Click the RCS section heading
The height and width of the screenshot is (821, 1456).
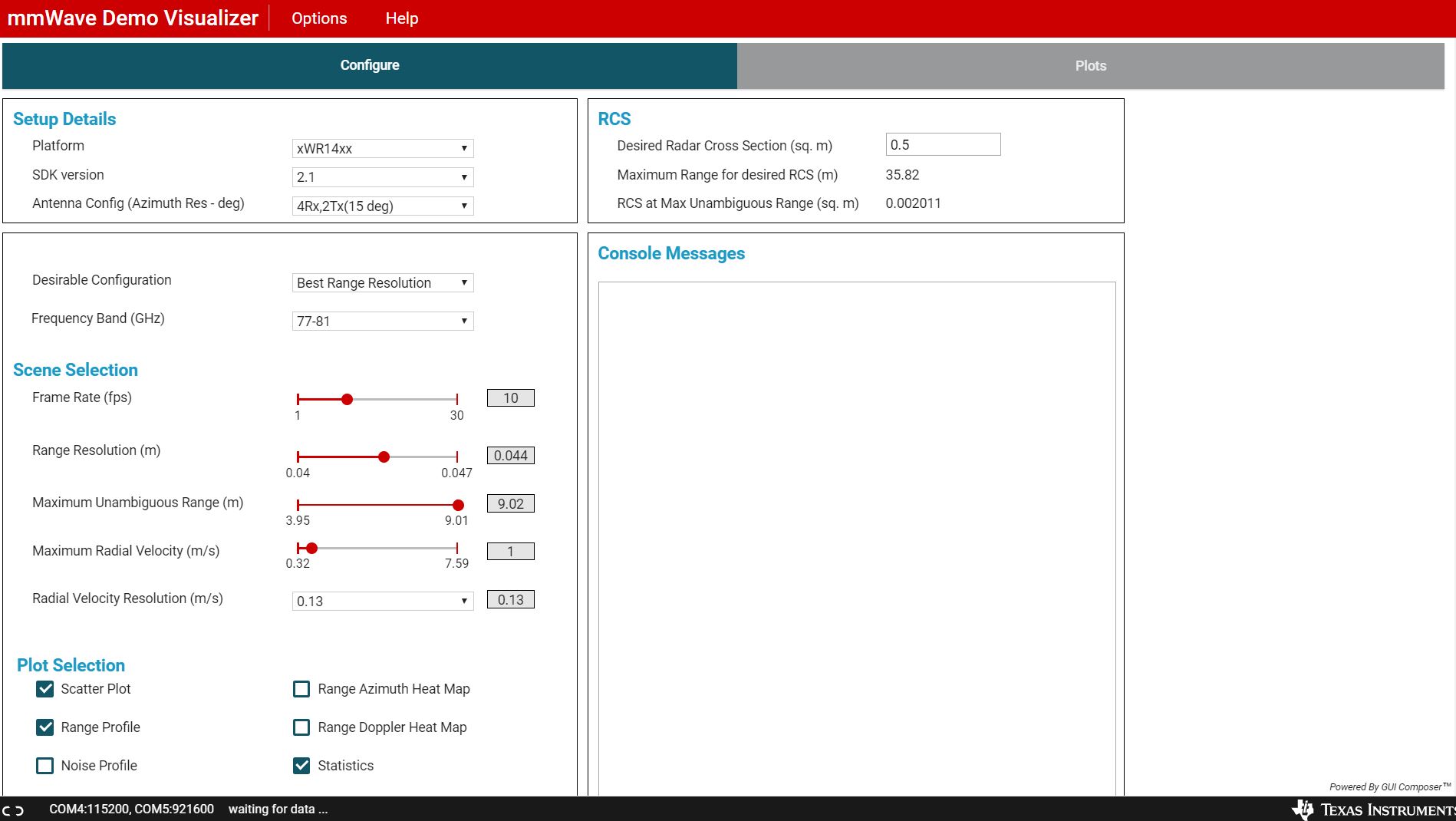coord(614,119)
